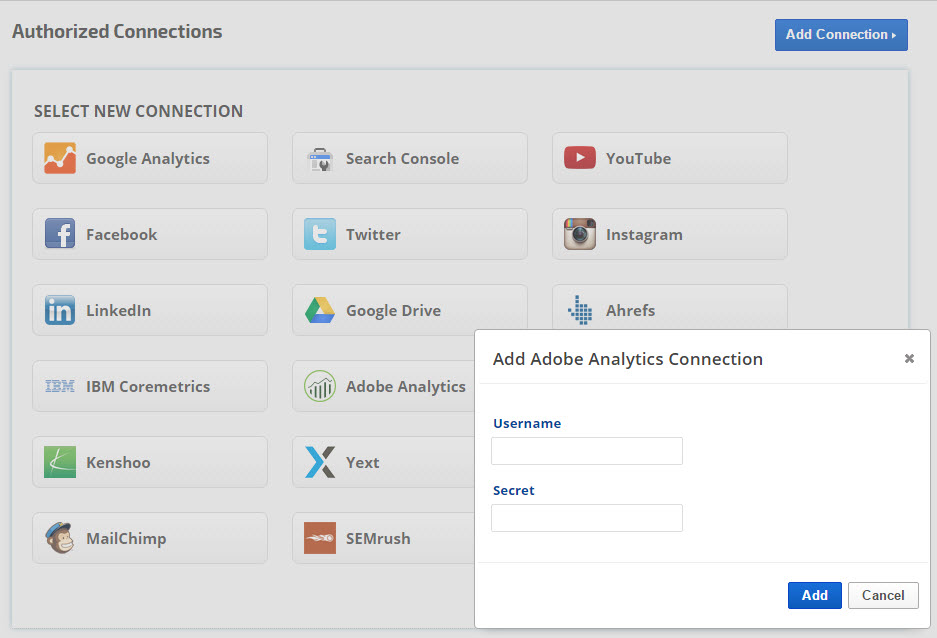Click the LinkedIn logo icon
This screenshot has height=638, width=937.
60,310
